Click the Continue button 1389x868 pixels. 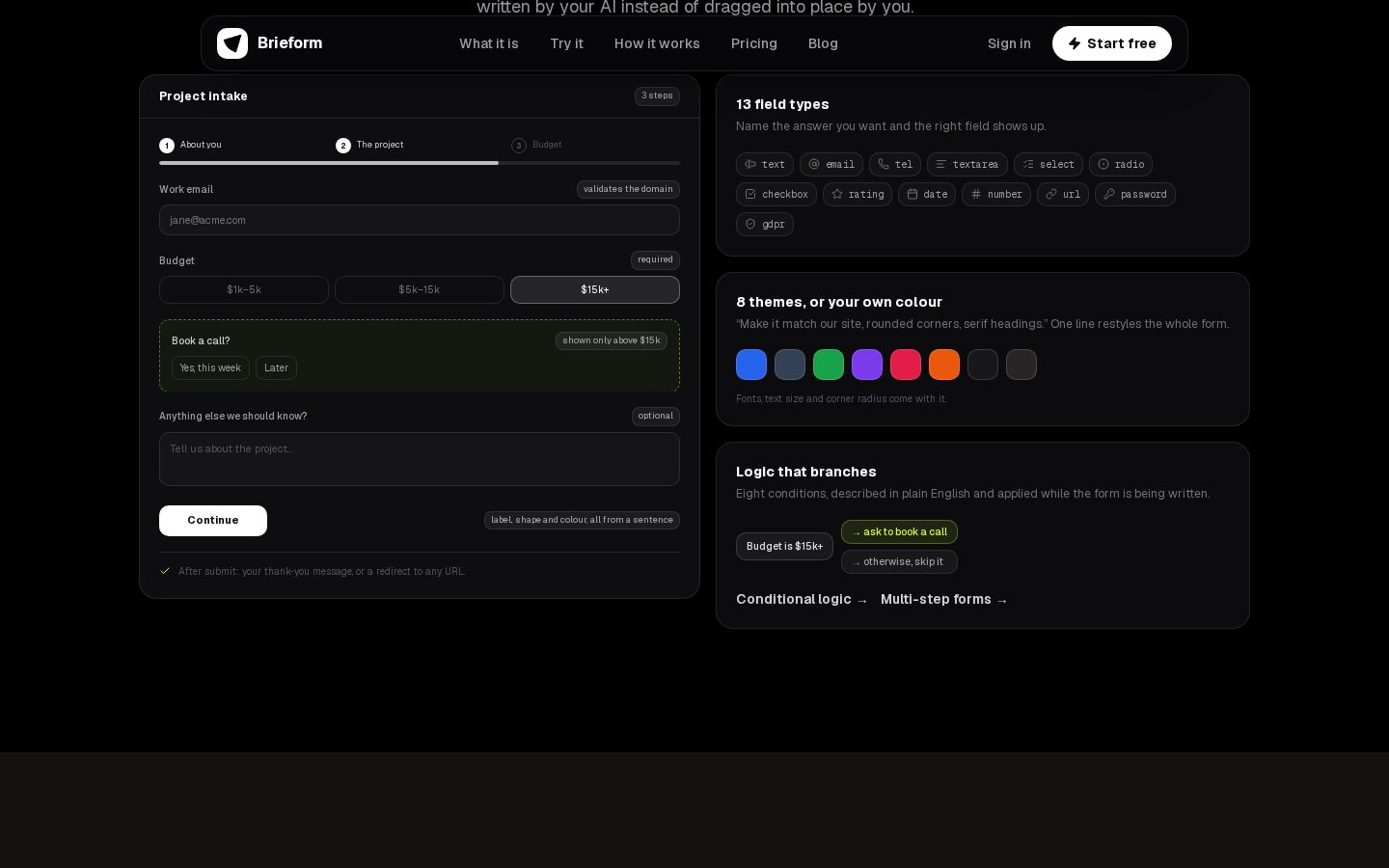(213, 521)
